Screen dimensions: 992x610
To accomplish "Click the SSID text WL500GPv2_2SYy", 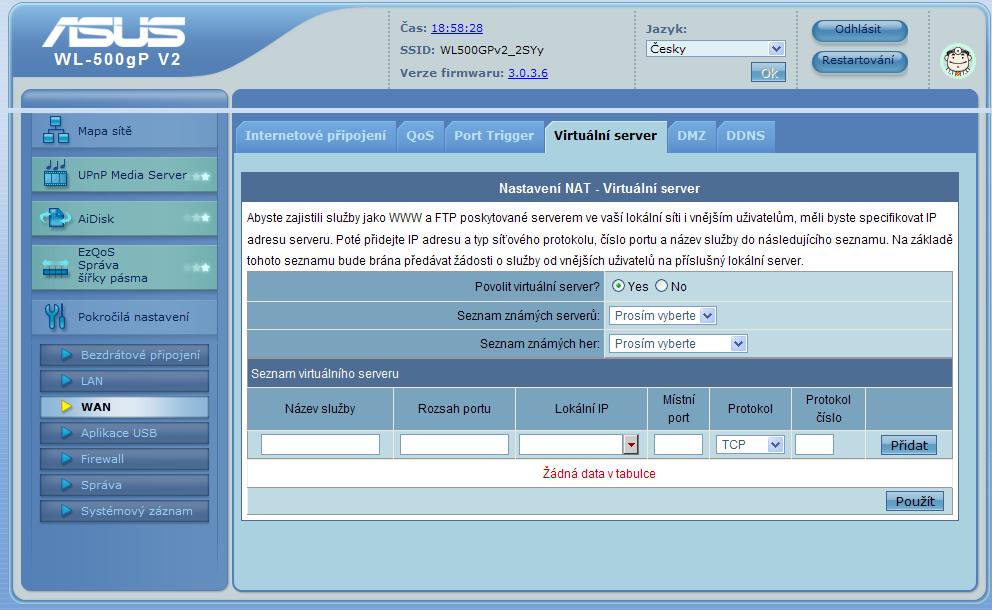I will [492, 50].
